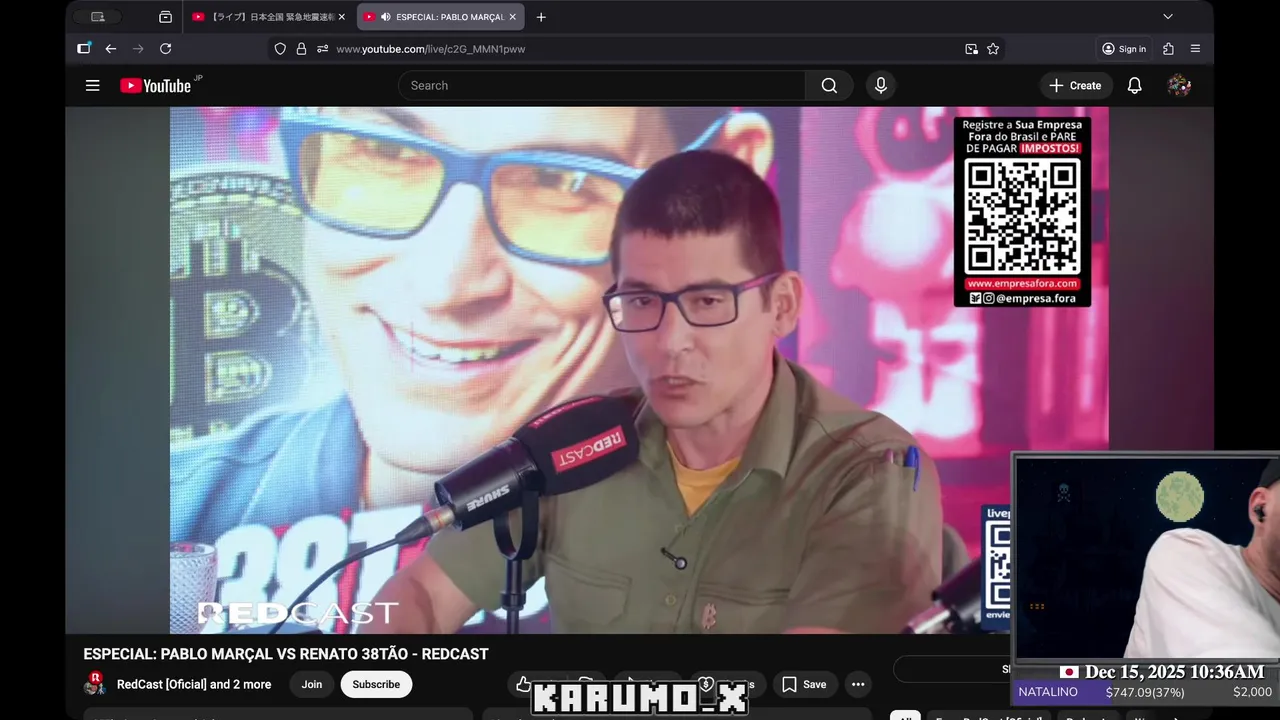
Task: Open the tab-view container icon left of the tabs
Action: pyautogui.click(x=165, y=17)
